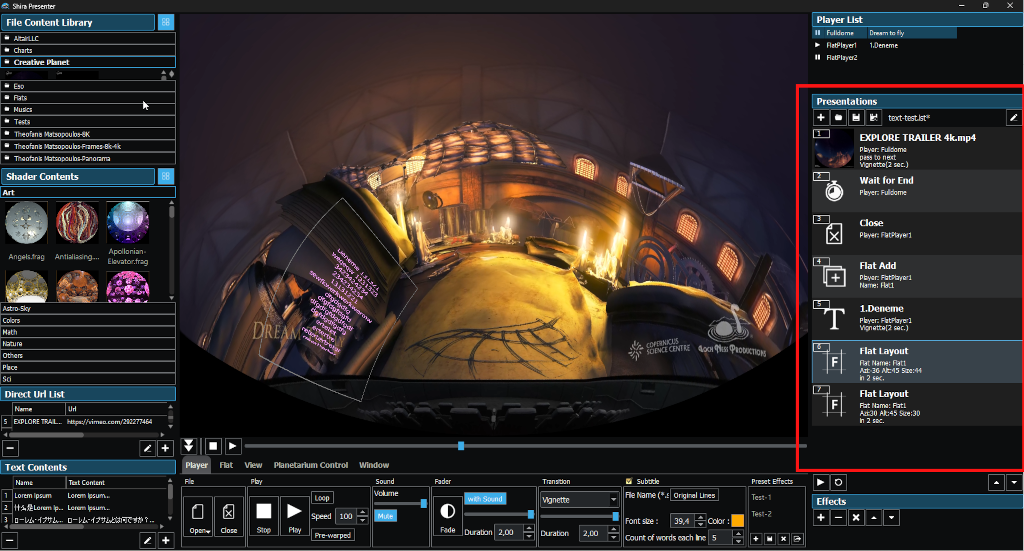Save the presentation using the disk icon
Screen dimensions: 1024x551
click(x=856, y=118)
